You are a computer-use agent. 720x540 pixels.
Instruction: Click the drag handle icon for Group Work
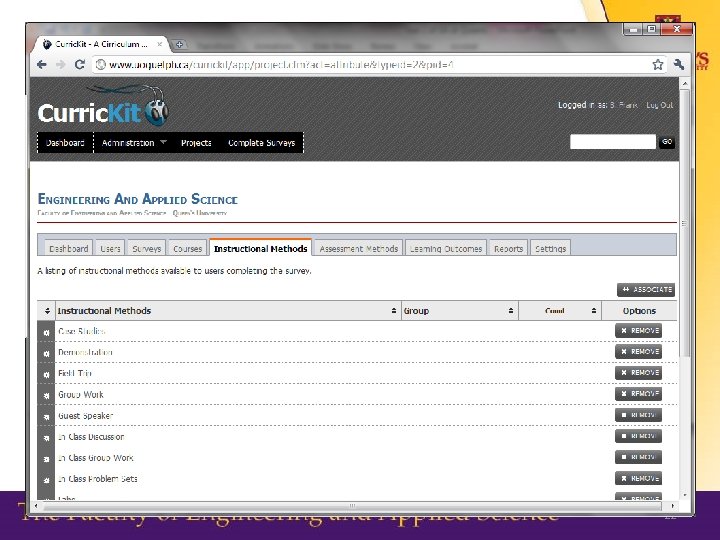(x=46, y=395)
